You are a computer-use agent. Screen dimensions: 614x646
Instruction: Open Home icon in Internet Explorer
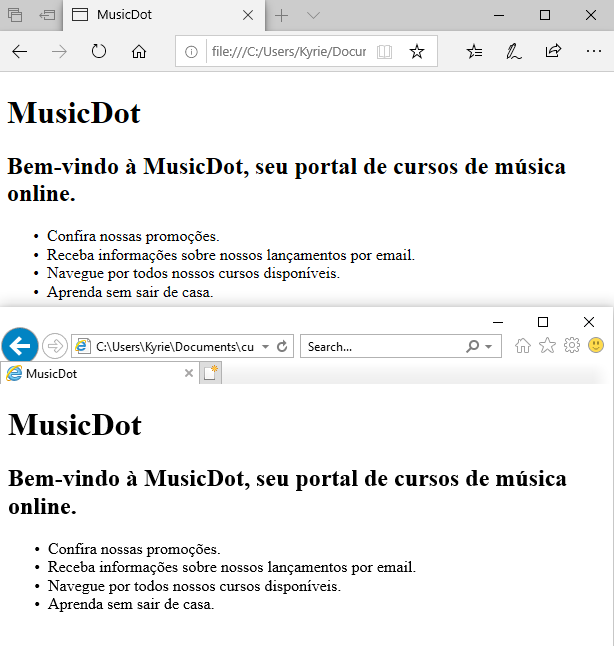(523, 346)
